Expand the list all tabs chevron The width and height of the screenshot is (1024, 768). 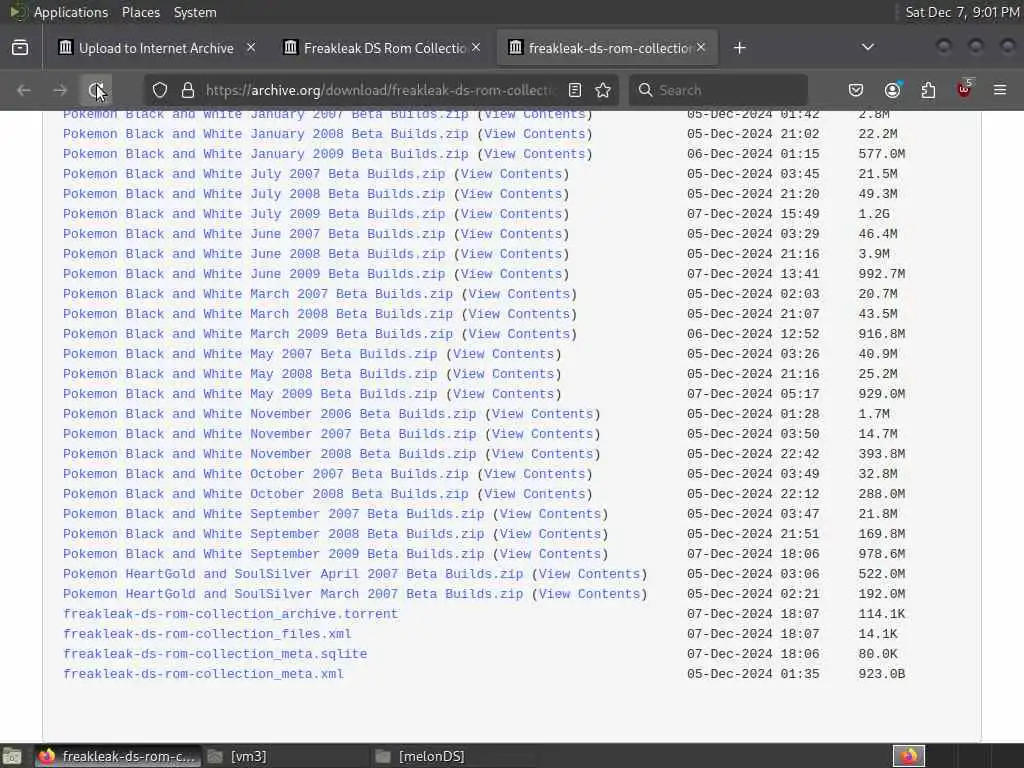tap(868, 47)
